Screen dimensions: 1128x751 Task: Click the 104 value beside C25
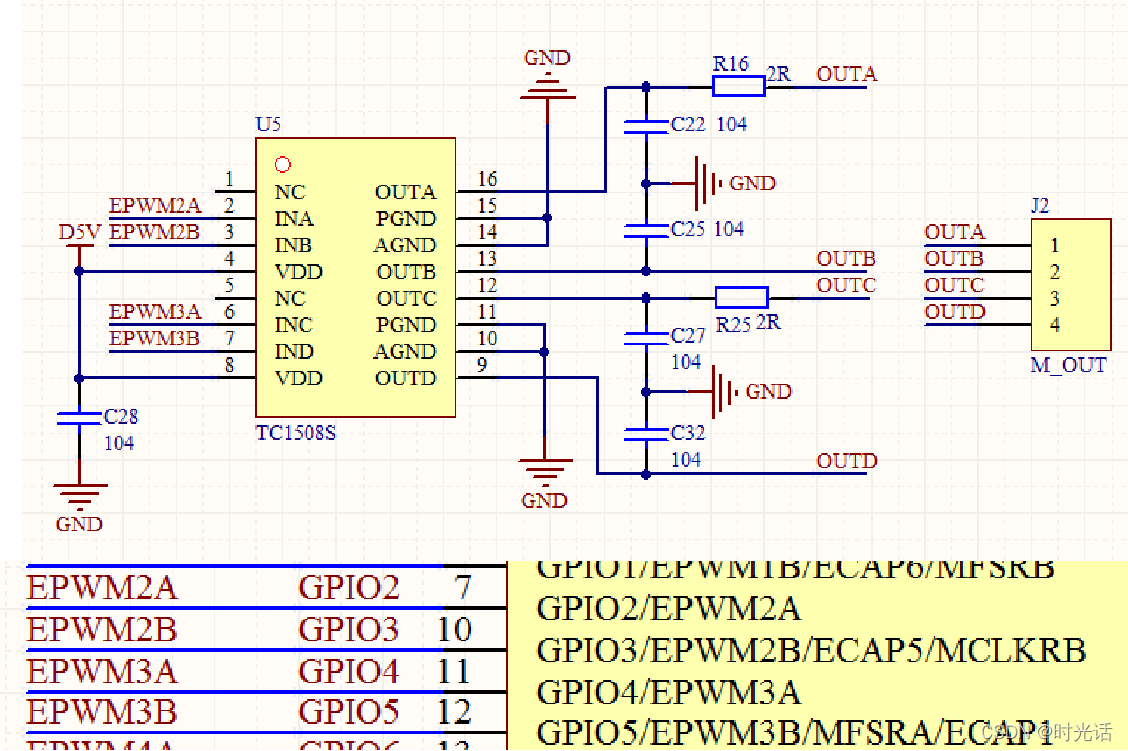pos(729,229)
